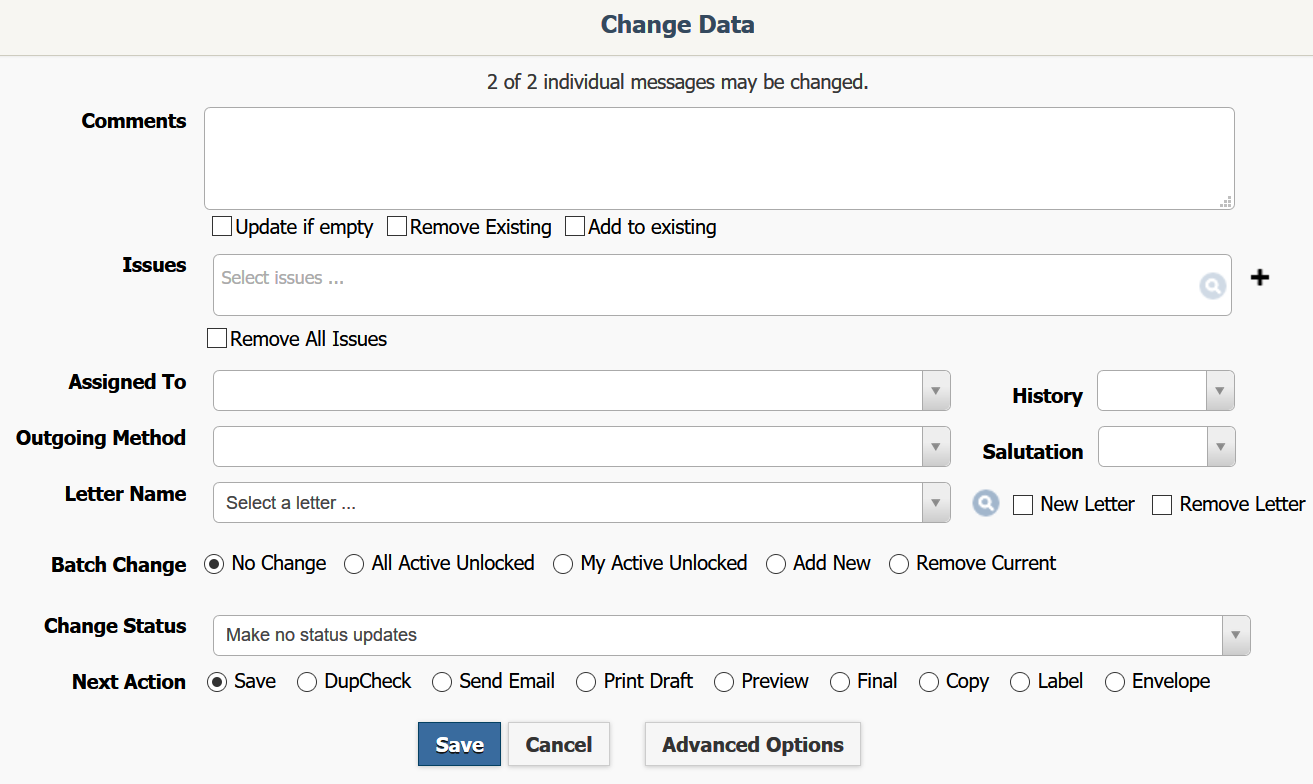
Task: Check the New Letter checkbox
Action: (x=1023, y=505)
